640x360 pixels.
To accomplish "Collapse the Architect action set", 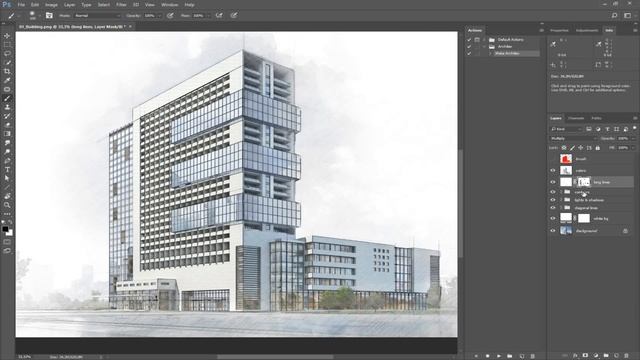I will click(x=484, y=47).
